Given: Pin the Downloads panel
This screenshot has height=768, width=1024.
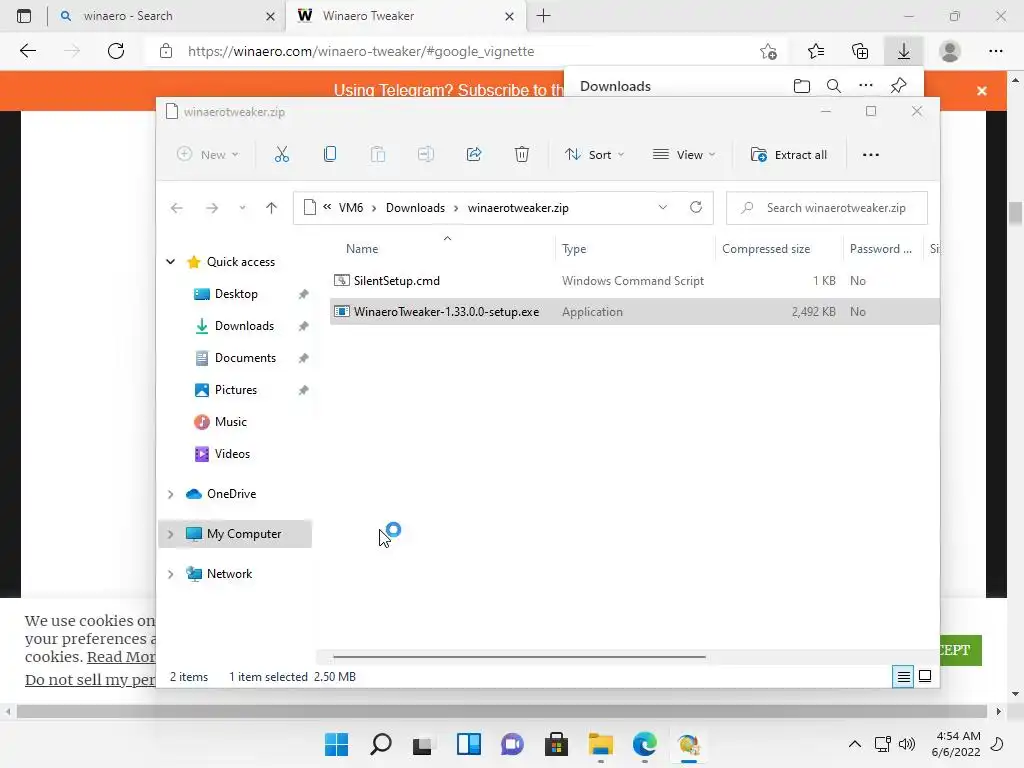Looking at the screenshot, I should 899,86.
